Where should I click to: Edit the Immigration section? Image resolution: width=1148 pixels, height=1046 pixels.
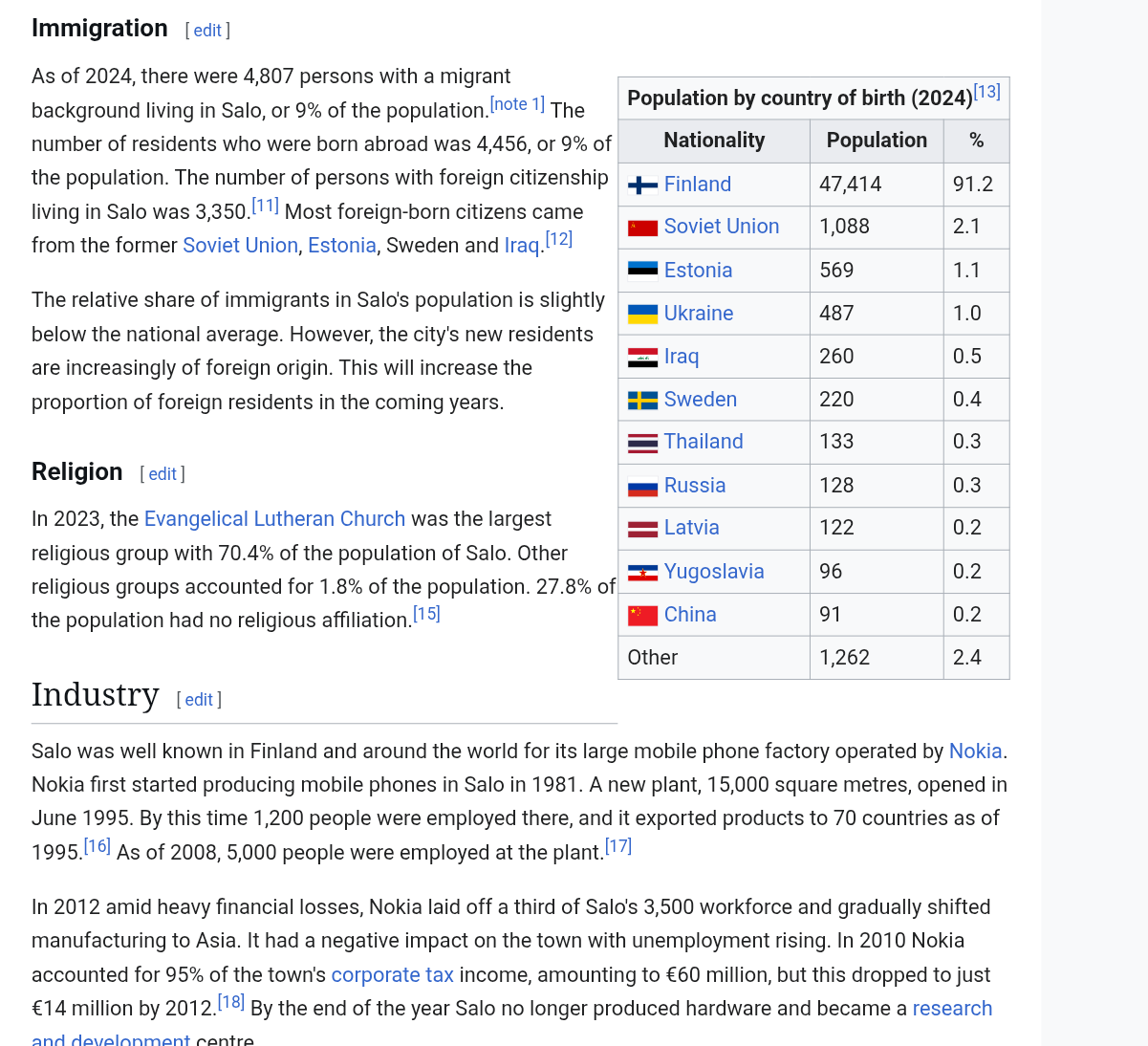[207, 31]
